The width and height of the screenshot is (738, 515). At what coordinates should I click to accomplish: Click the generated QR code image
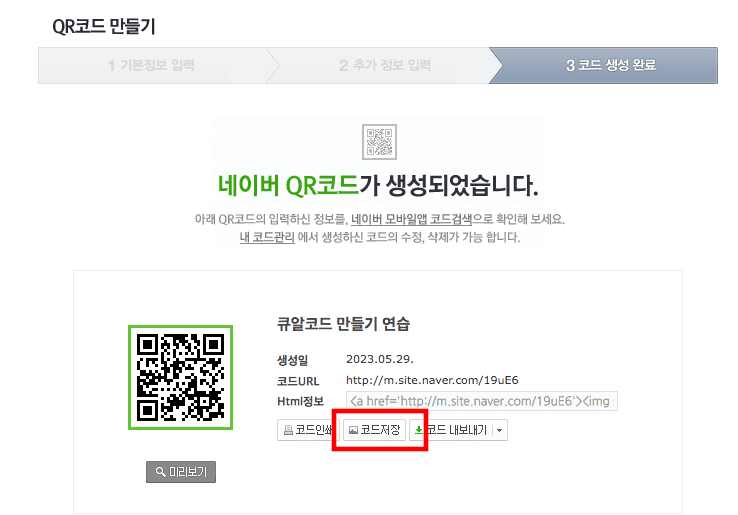click(x=181, y=378)
